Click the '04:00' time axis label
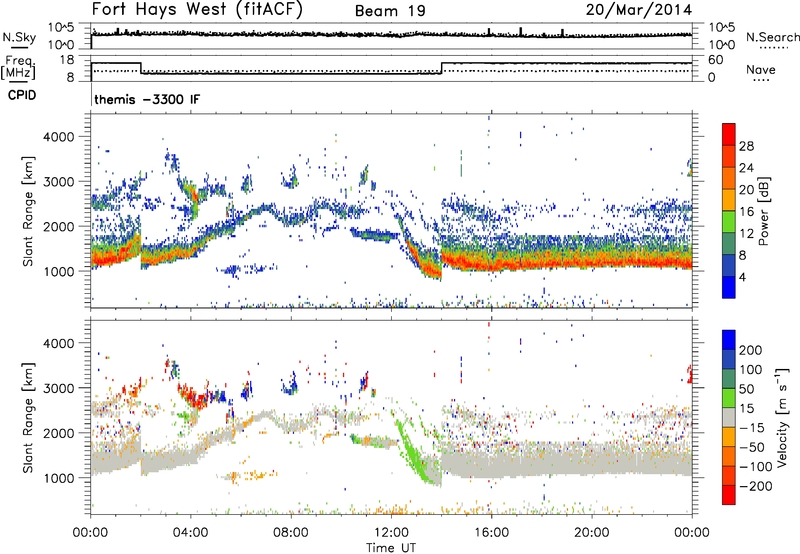 (x=191, y=532)
